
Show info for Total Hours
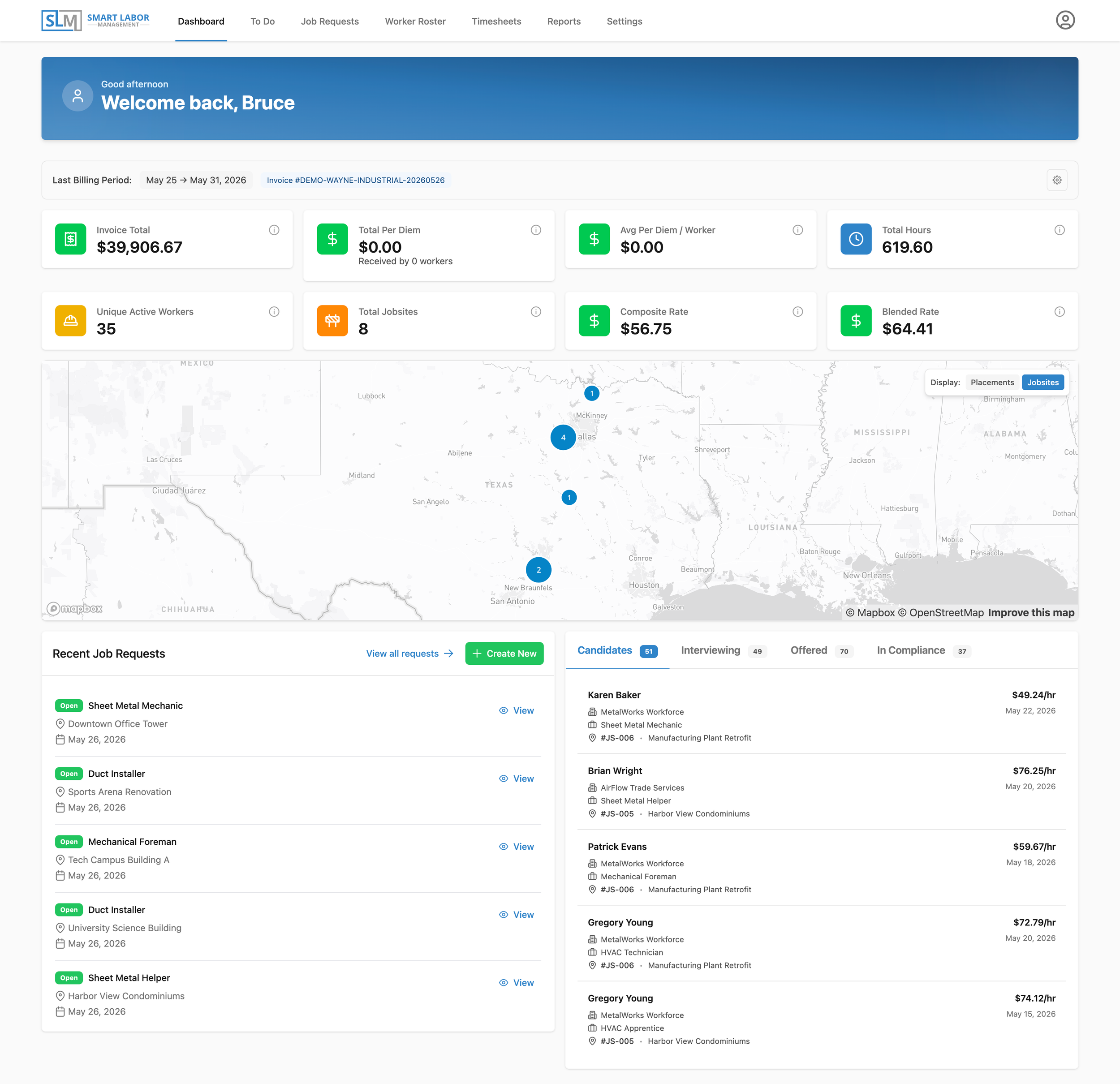pyautogui.click(x=1059, y=230)
